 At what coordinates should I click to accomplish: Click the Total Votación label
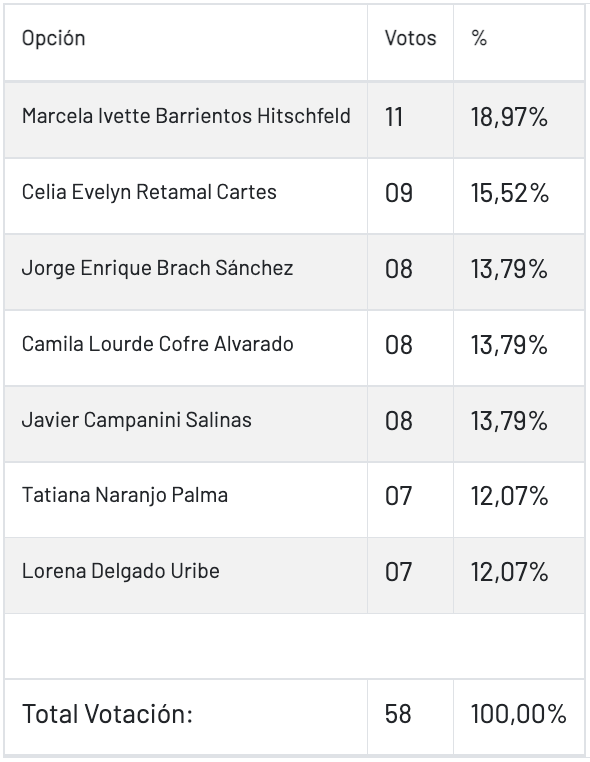click(107, 714)
